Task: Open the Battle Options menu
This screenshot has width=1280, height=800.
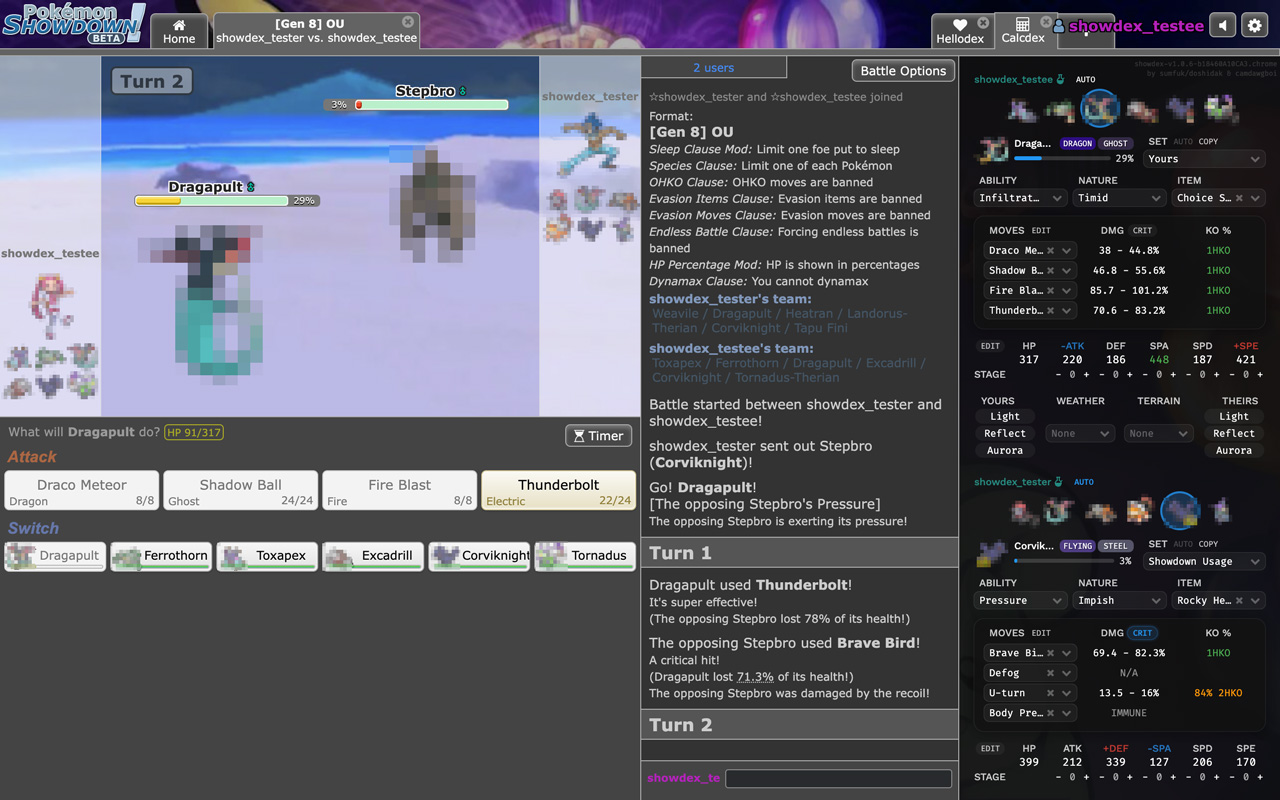Action: 903,71
